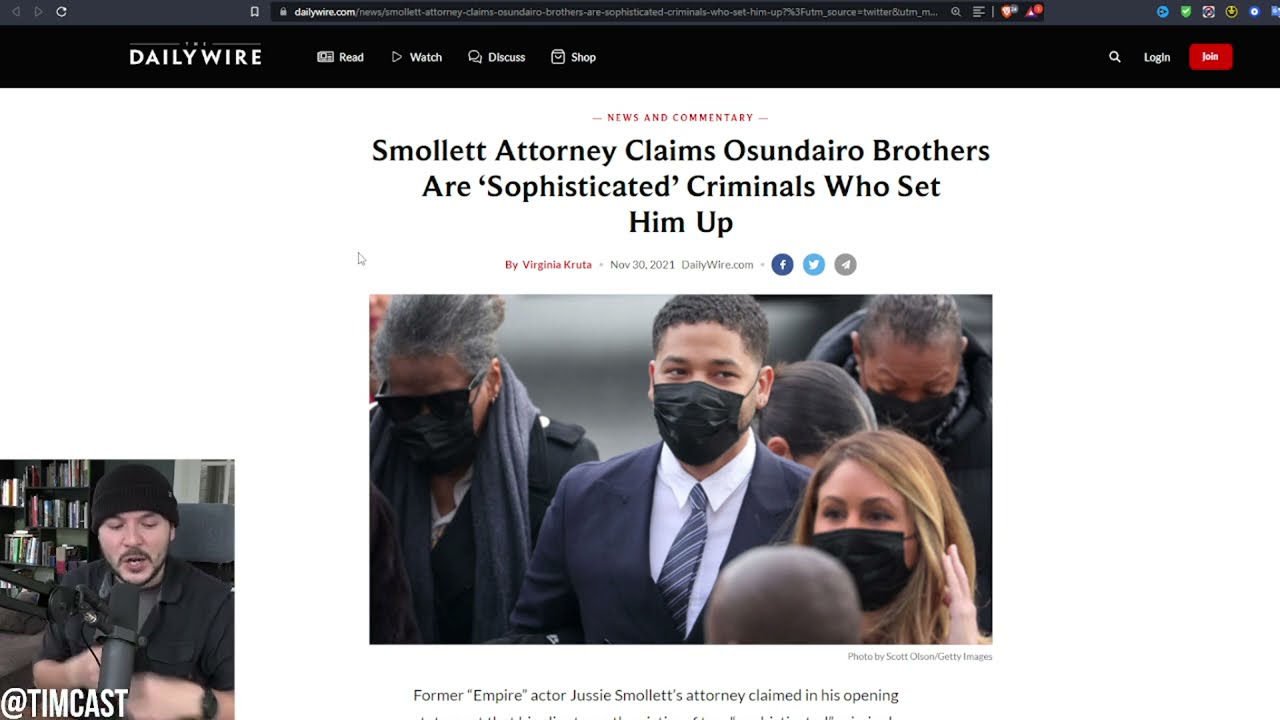Share article via Twitter icon
This screenshot has height=720, width=1280.
[814, 265]
